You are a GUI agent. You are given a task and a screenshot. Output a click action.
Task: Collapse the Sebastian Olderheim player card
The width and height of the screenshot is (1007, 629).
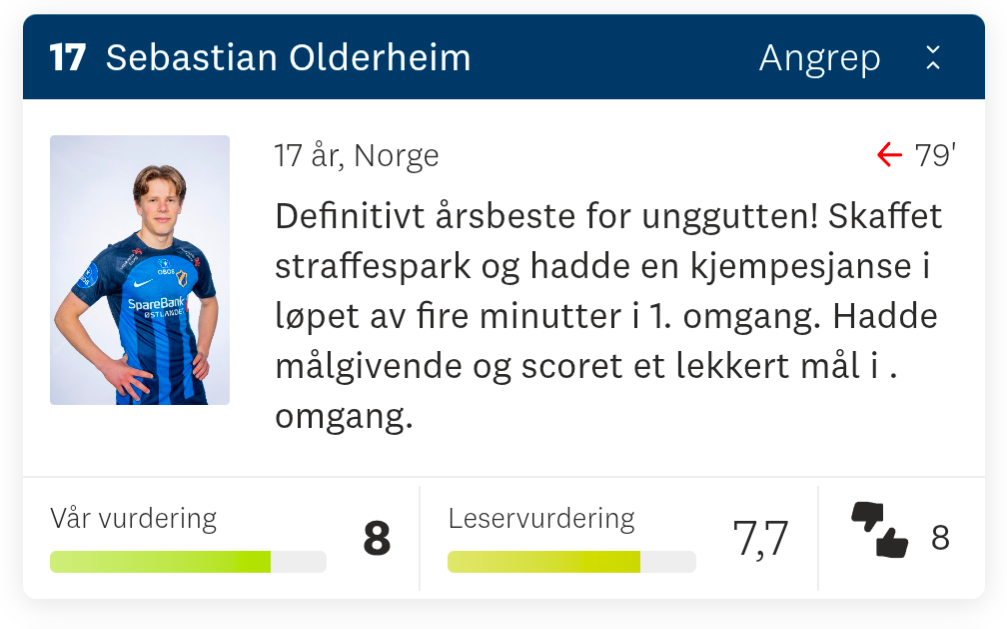(933, 57)
